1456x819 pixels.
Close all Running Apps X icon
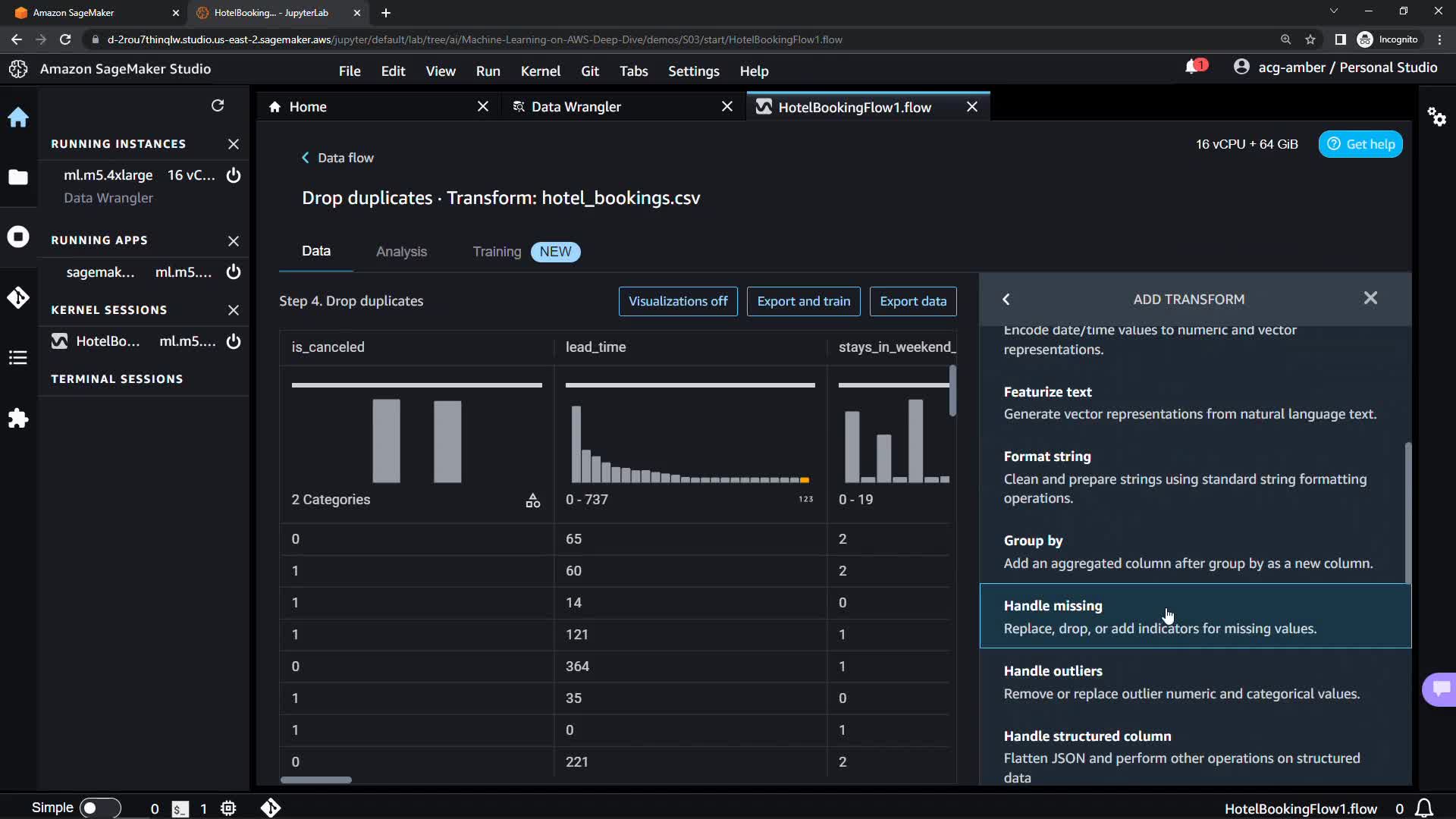point(234,240)
